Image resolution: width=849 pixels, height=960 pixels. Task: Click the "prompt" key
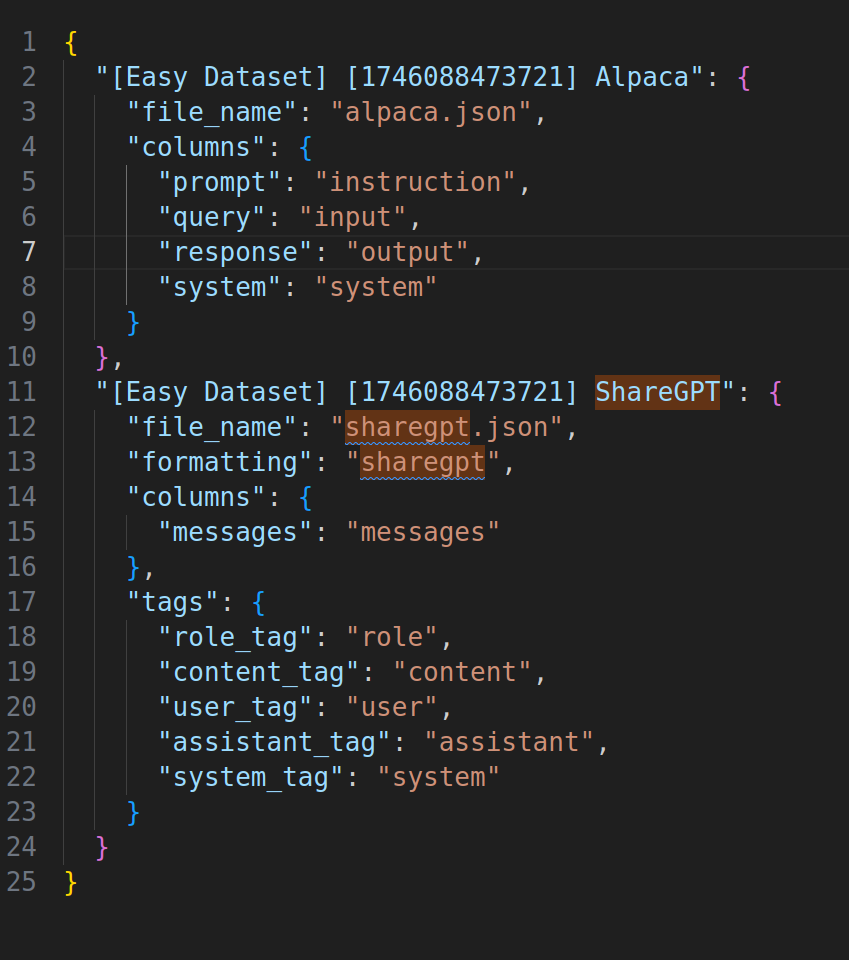pyautogui.click(x=220, y=182)
